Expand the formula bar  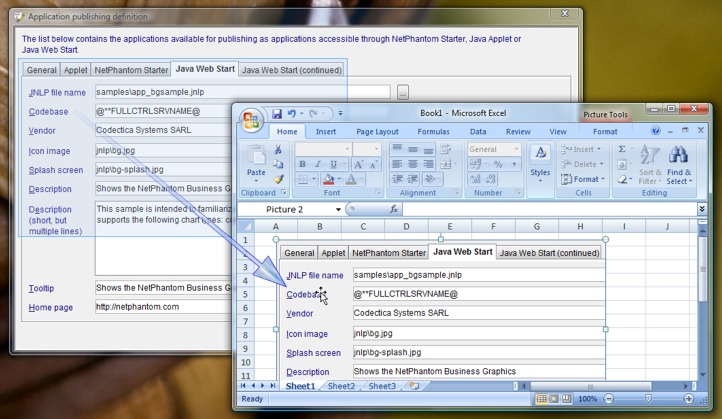point(702,210)
